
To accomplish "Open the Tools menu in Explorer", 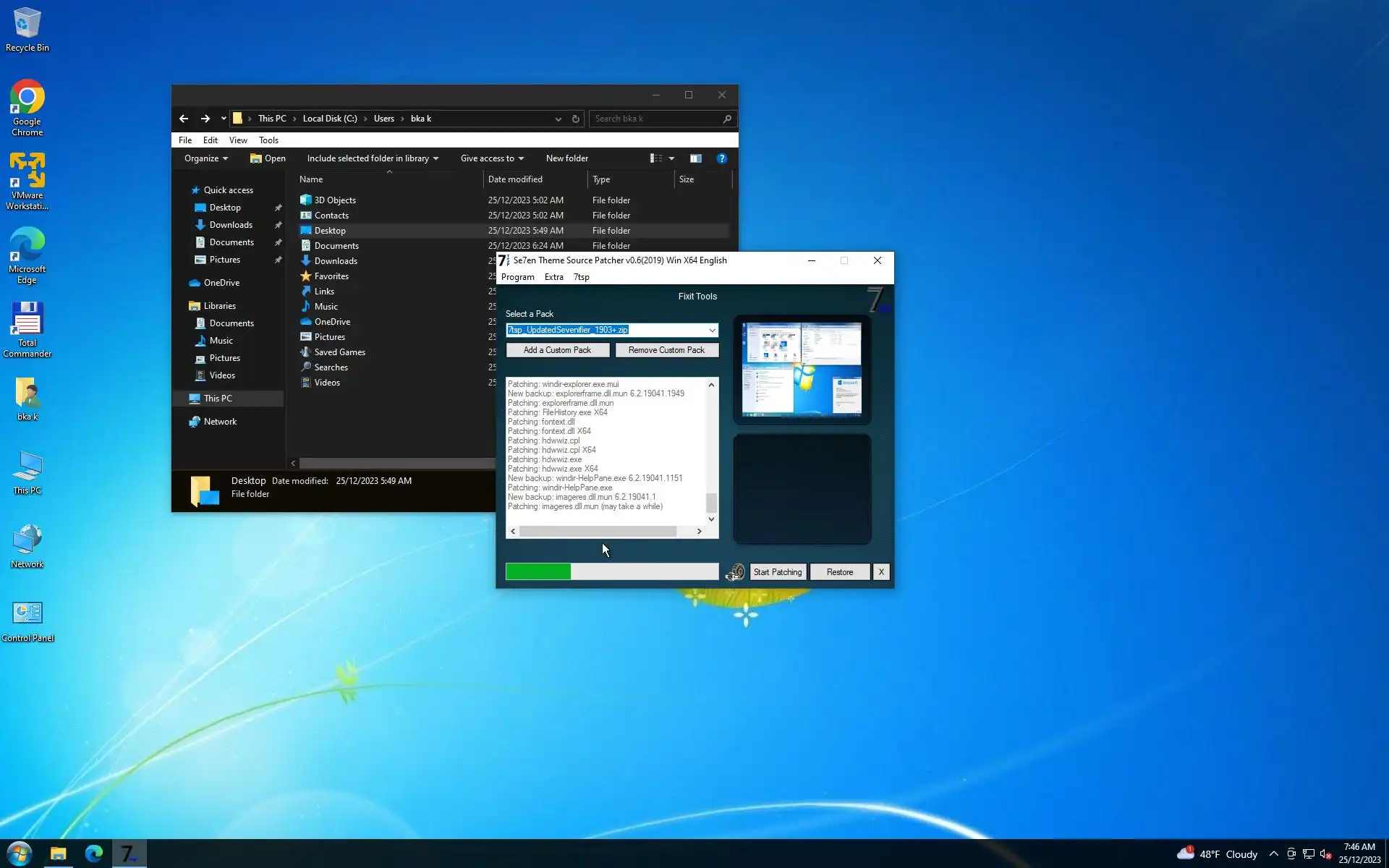I will click(x=268, y=140).
